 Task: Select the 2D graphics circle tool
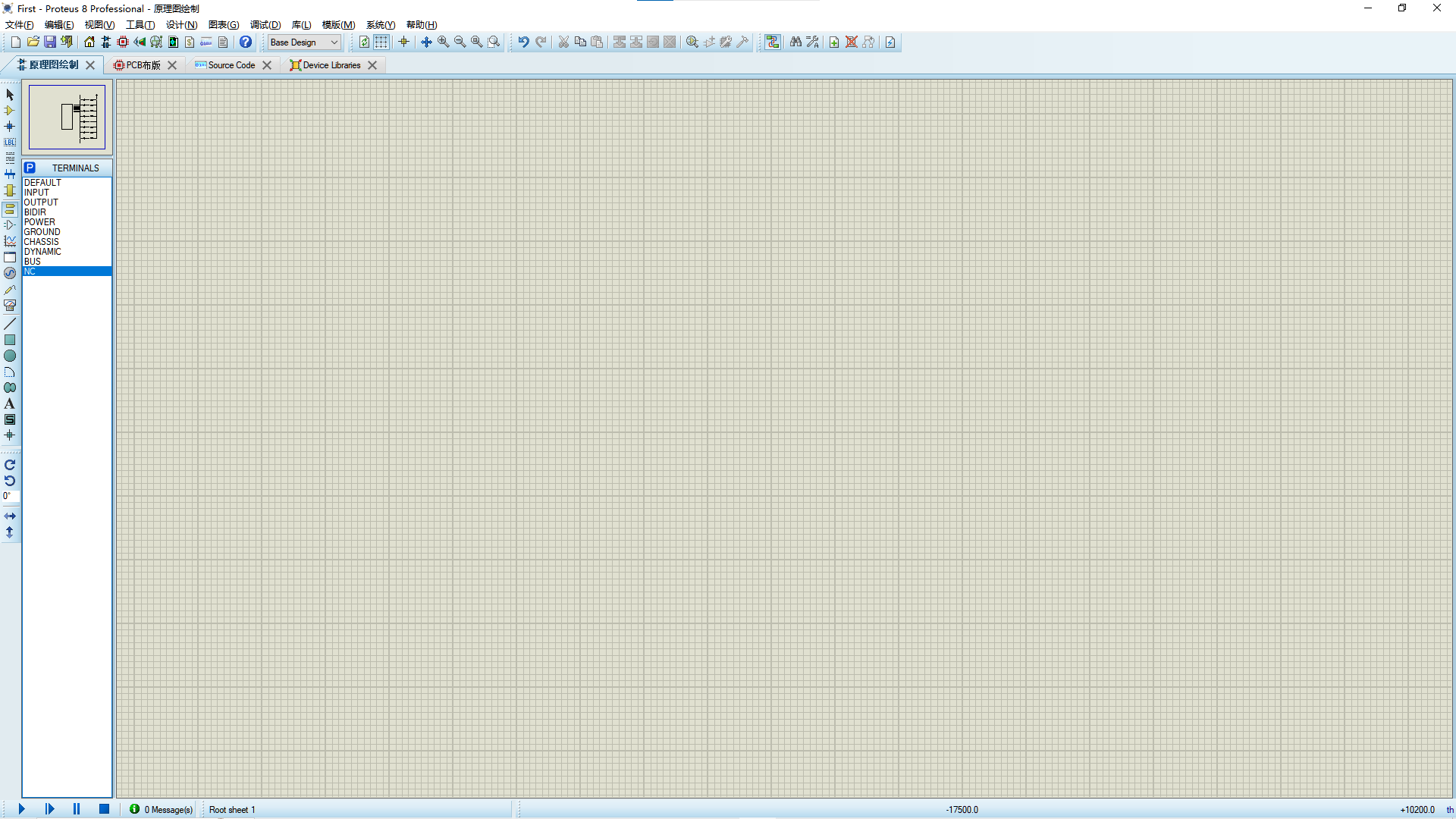coord(10,356)
